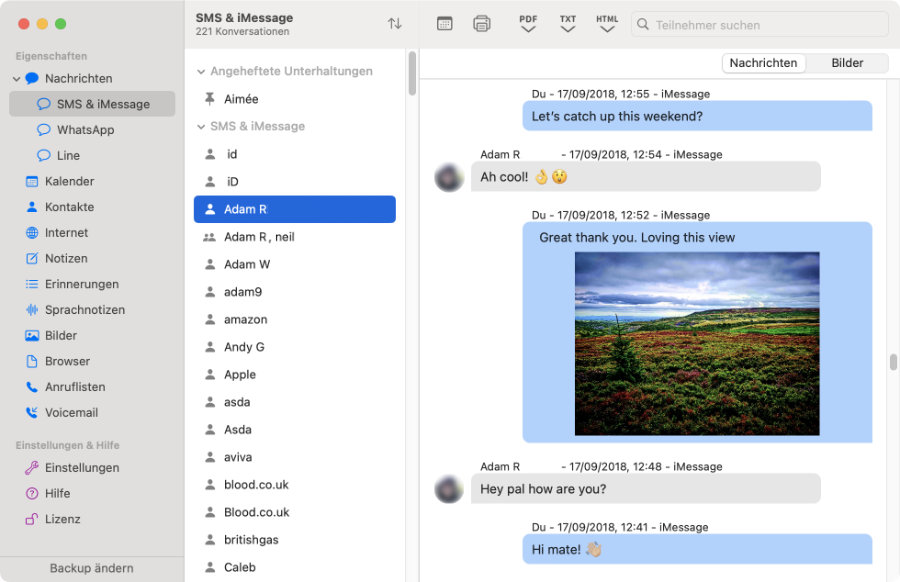Click the conversation list scrollbar
The height and width of the screenshot is (582, 900).
pyautogui.click(x=412, y=73)
